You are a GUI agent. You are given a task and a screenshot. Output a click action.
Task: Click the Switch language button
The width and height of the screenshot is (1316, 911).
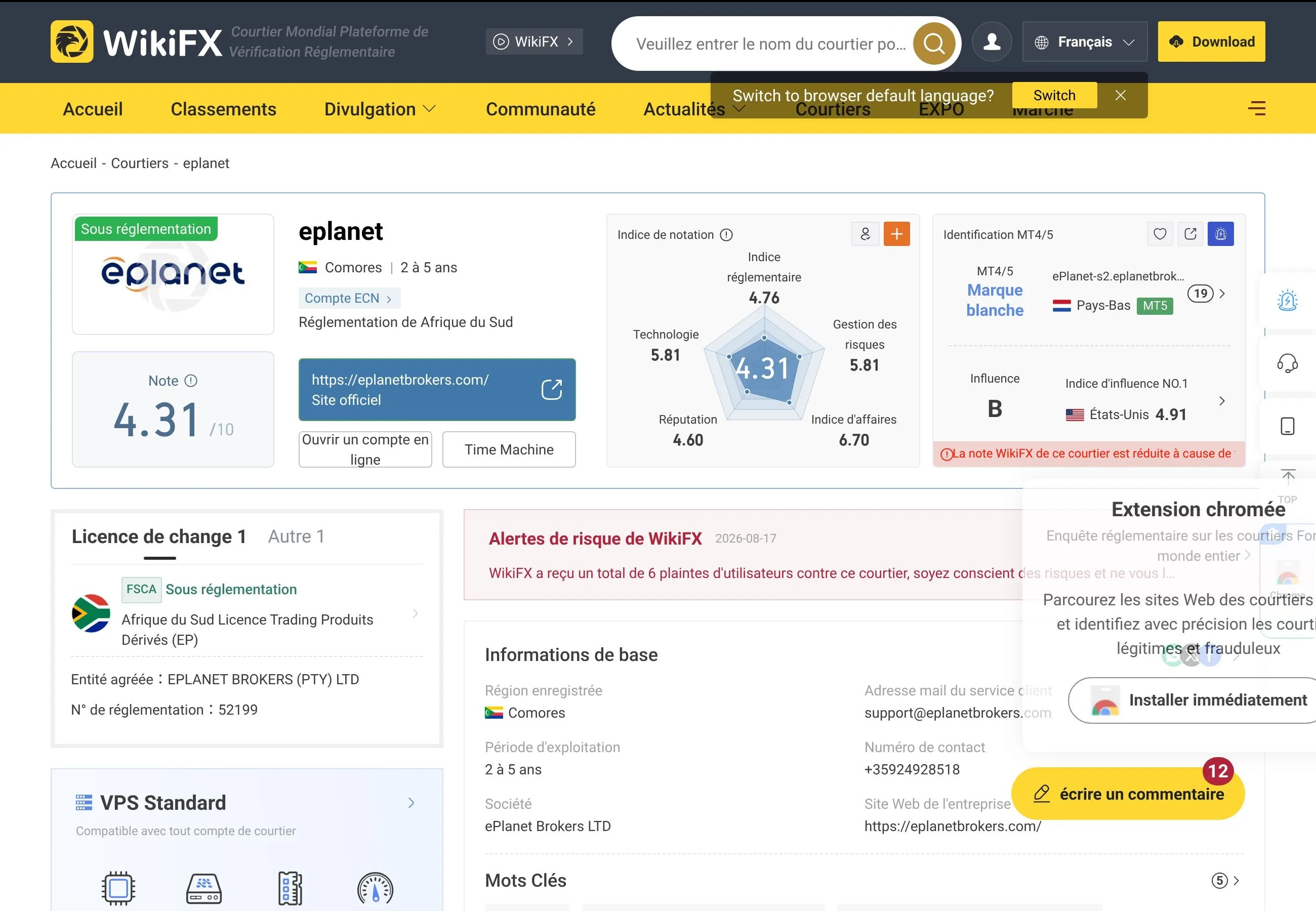(1054, 95)
